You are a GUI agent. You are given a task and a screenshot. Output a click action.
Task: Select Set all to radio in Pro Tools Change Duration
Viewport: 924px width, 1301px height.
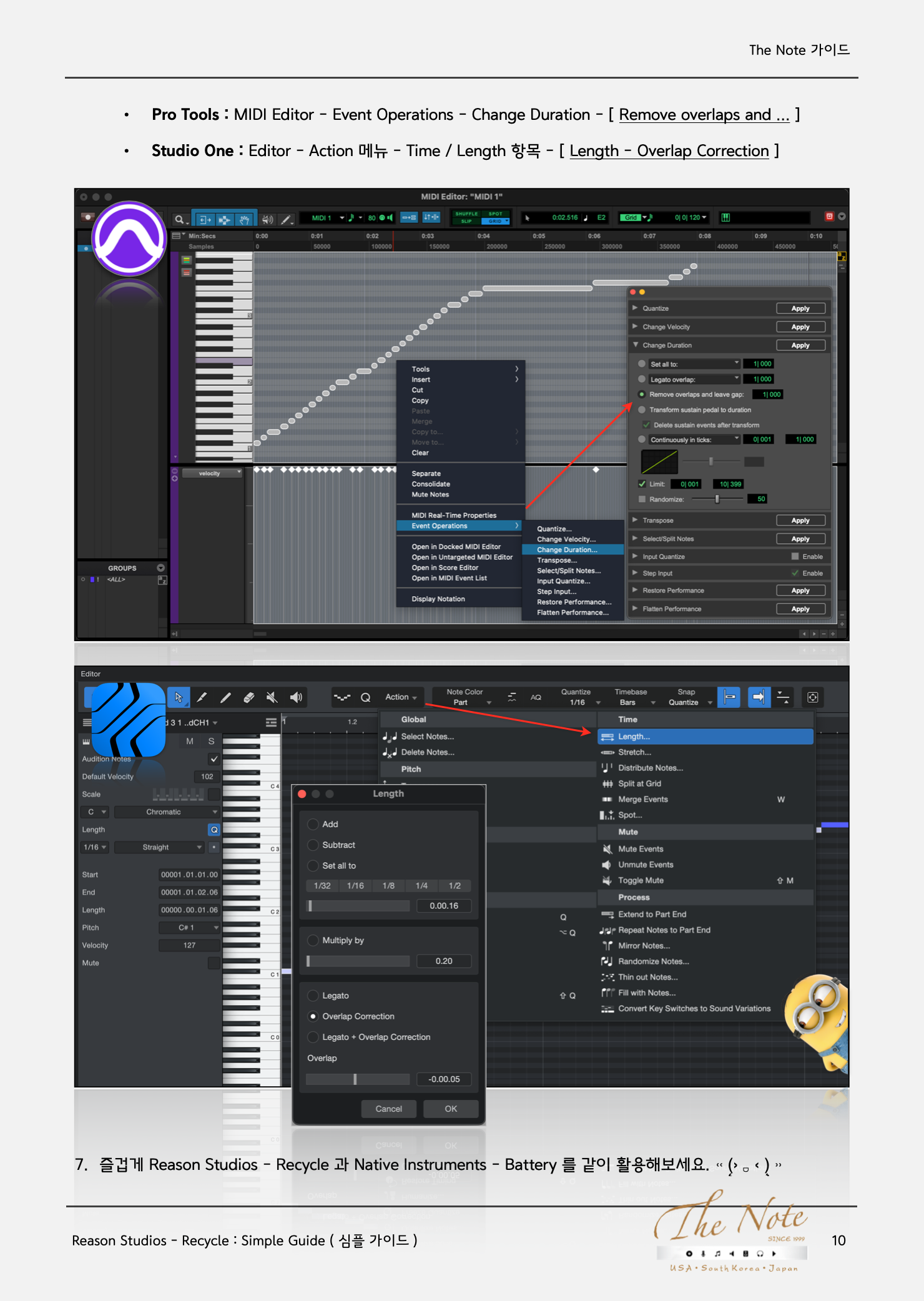tap(642, 364)
